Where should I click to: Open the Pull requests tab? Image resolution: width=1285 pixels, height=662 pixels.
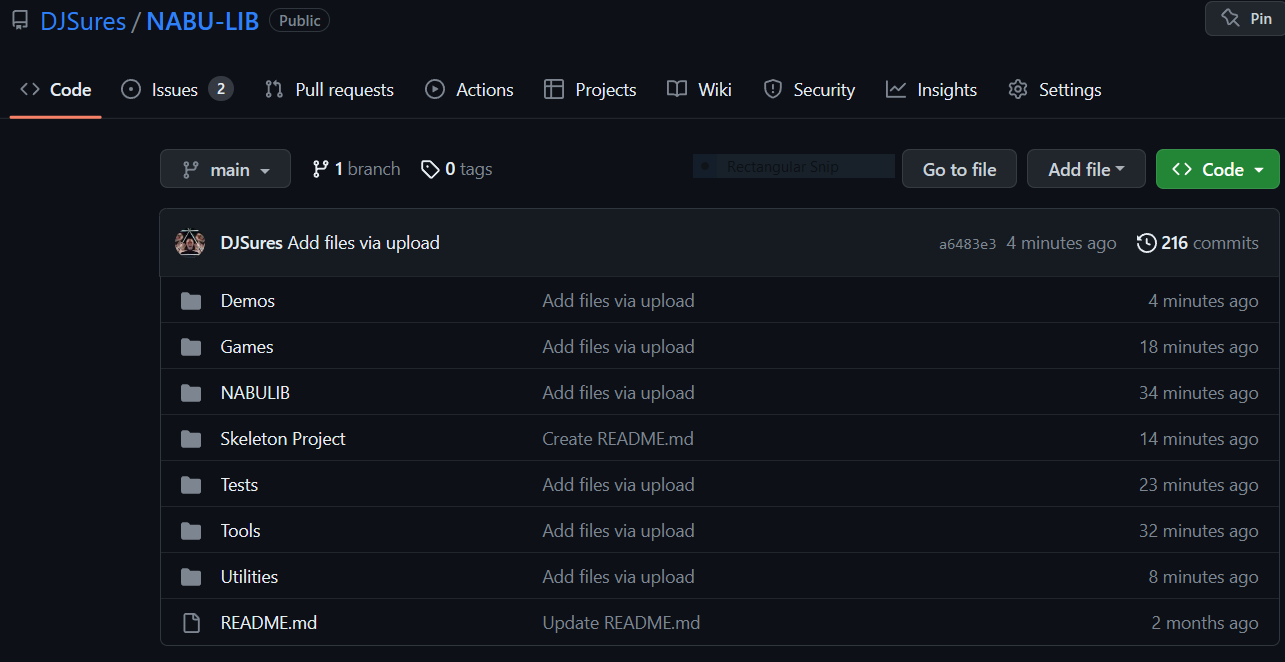point(329,90)
